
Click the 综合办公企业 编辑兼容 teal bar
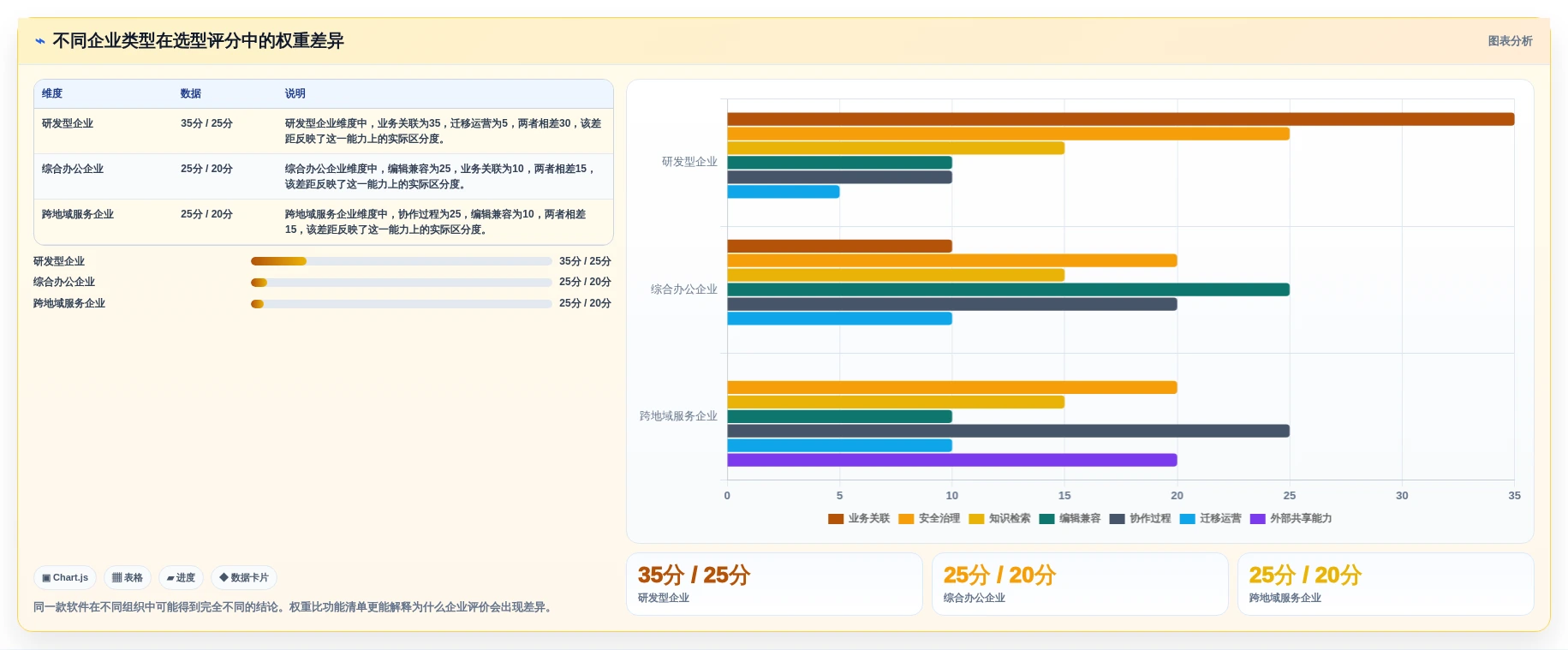(1008, 289)
